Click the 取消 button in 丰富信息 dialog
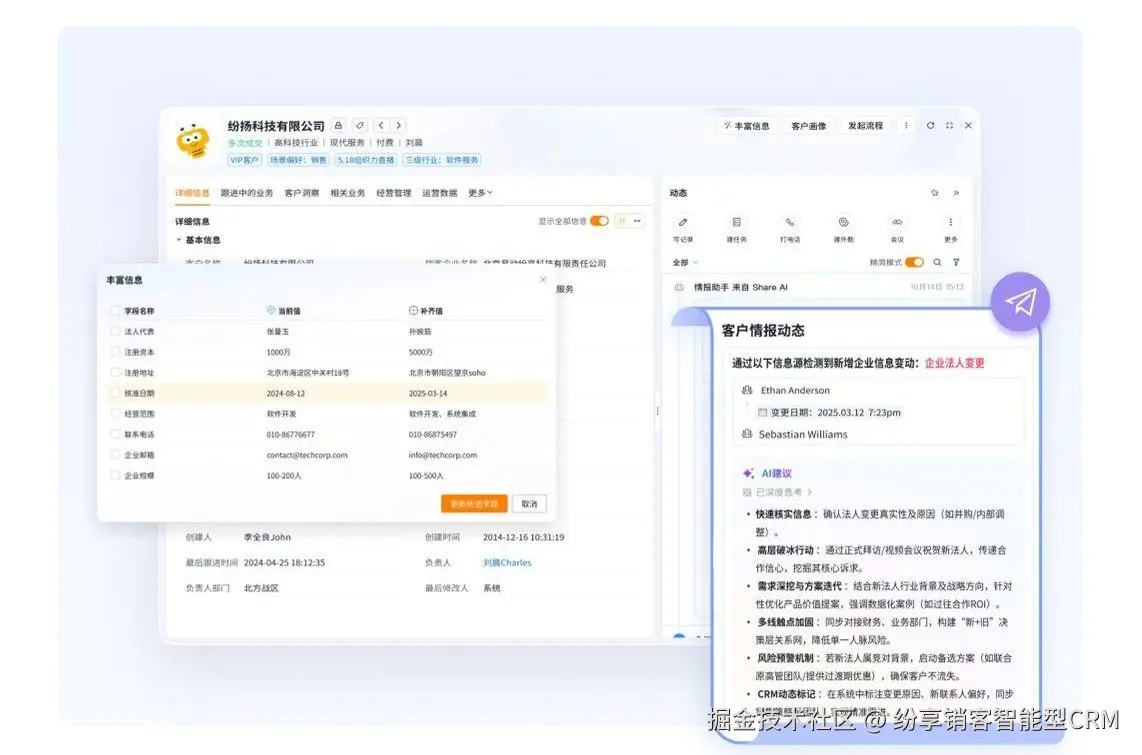This screenshot has height=755, width=1142. (x=529, y=504)
